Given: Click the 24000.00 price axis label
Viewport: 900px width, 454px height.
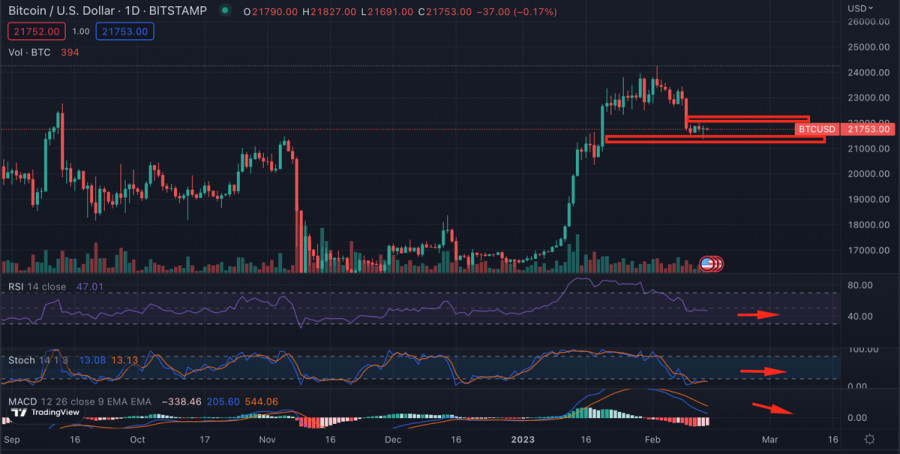Looking at the screenshot, I should pyautogui.click(x=868, y=72).
